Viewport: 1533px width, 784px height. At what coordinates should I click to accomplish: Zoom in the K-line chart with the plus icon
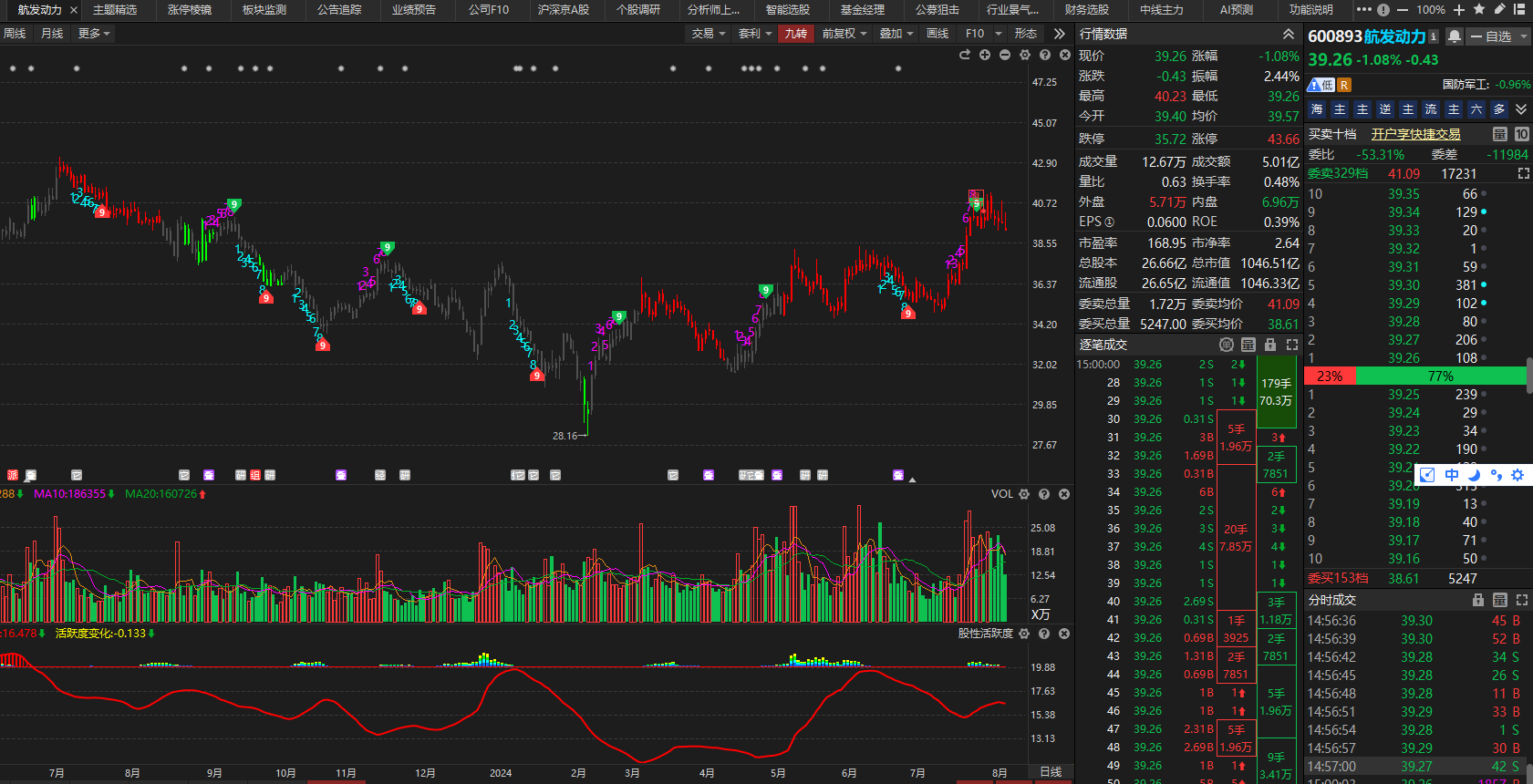pyautogui.click(x=985, y=56)
